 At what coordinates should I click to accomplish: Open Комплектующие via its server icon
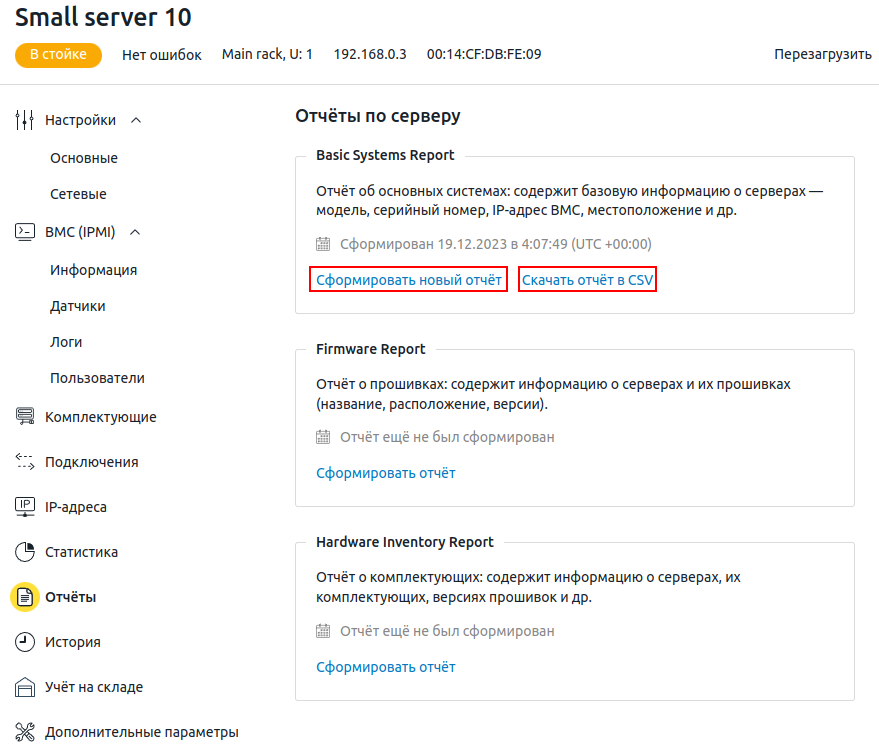click(x=25, y=417)
